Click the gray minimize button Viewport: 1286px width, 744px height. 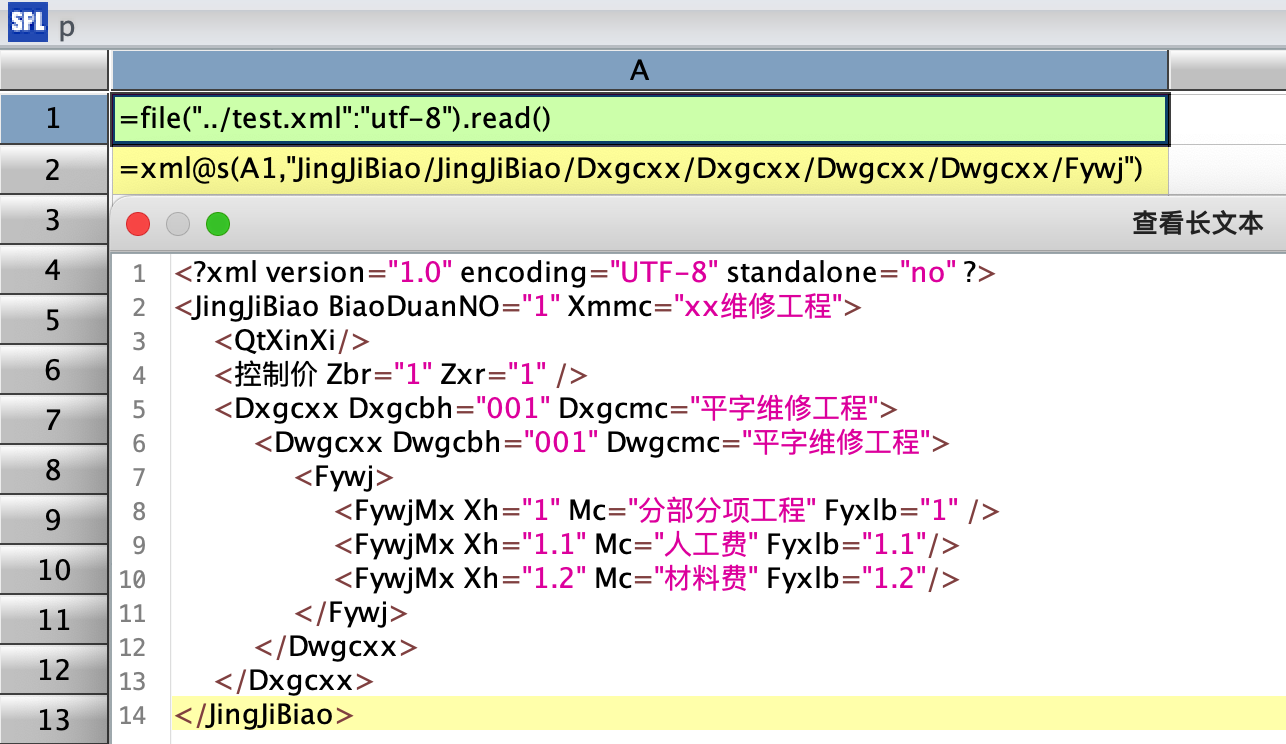(x=178, y=224)
